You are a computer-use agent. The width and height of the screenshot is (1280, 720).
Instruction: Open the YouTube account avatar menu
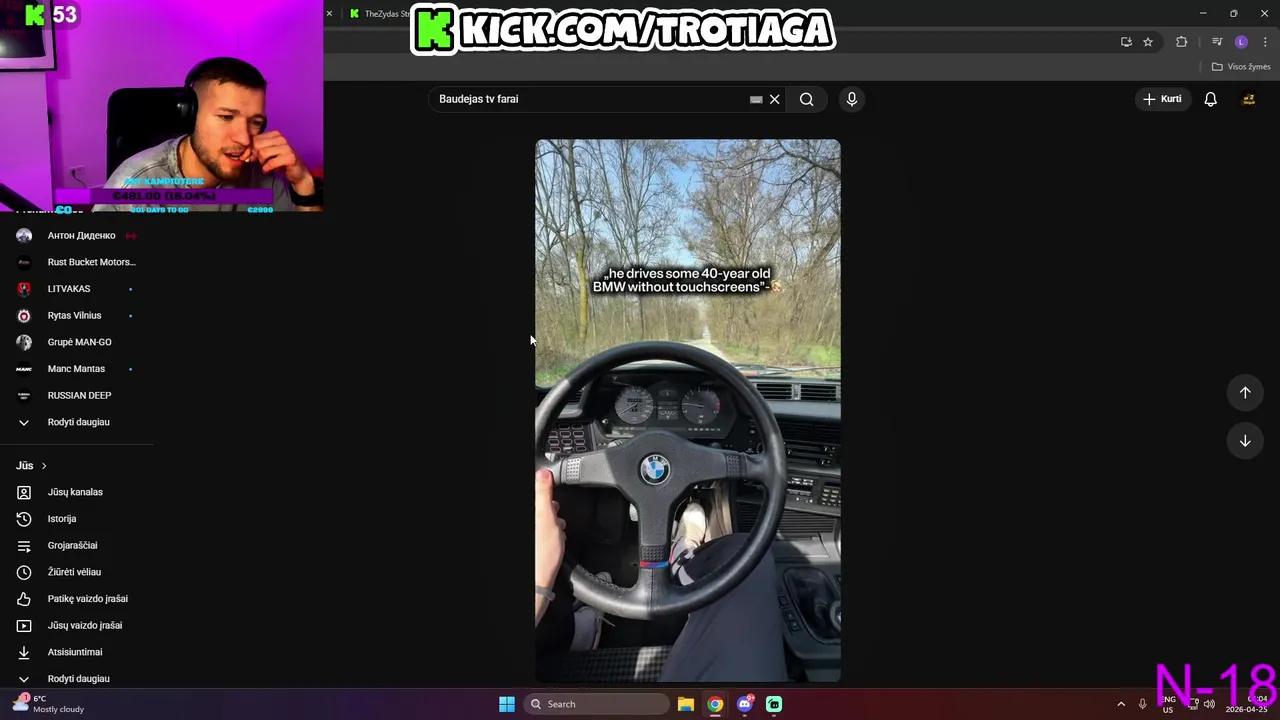pyautogui.click(x=1248, y=99)
